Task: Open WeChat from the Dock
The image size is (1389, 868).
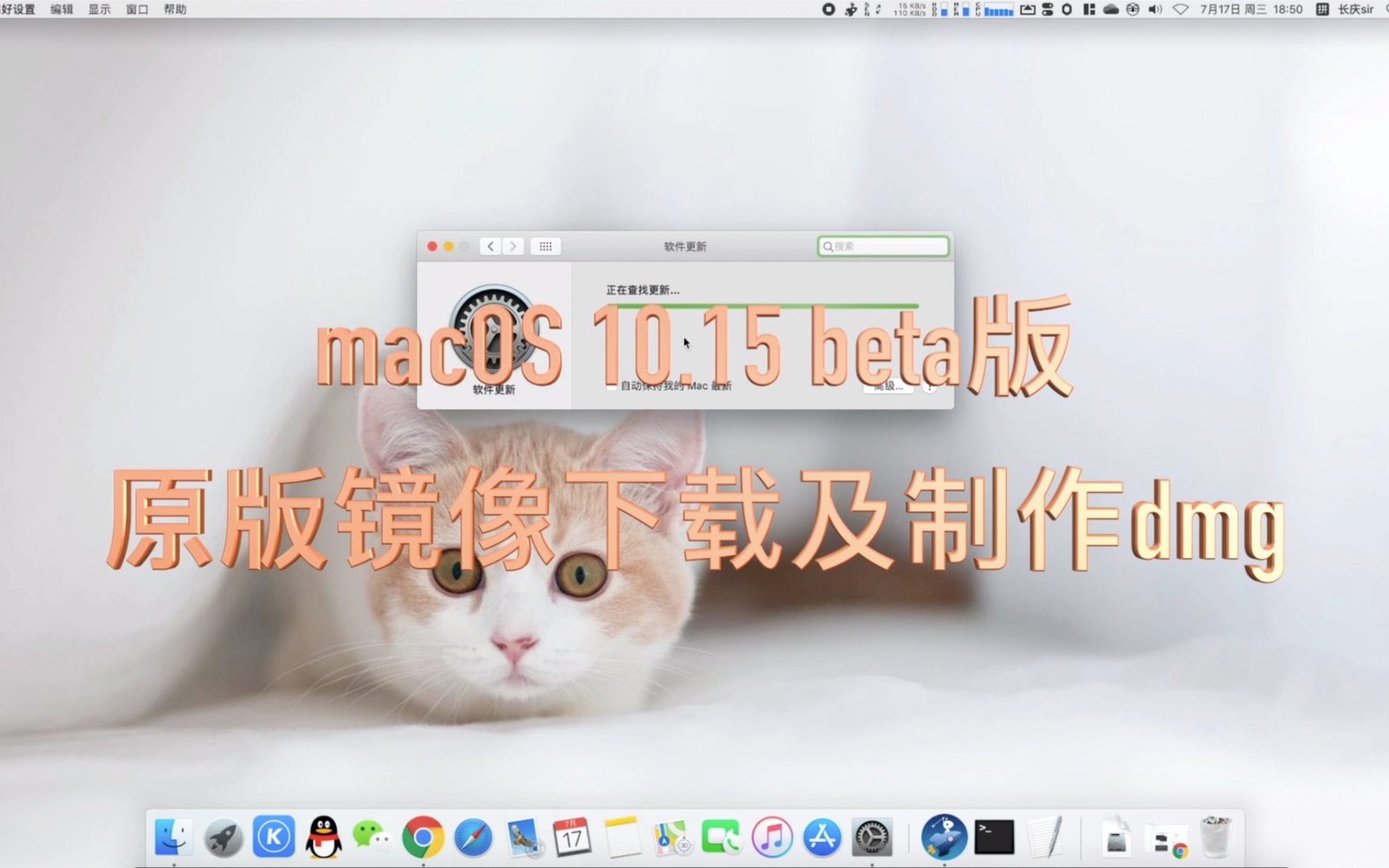Action: tap(373, 837)
